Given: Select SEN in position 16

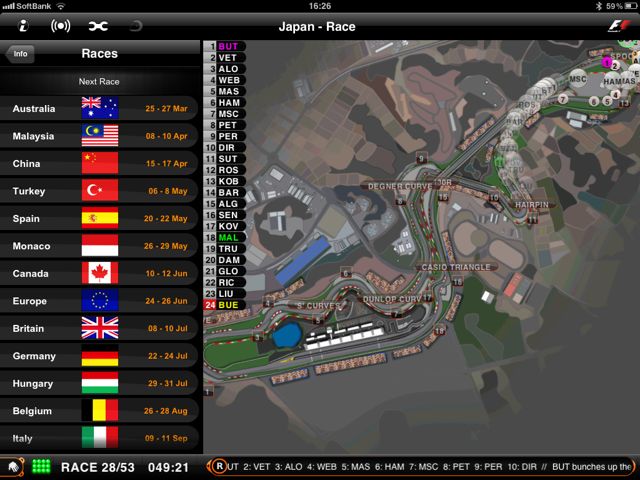Looking at the screenshot, I should click(x=224, y=215).
